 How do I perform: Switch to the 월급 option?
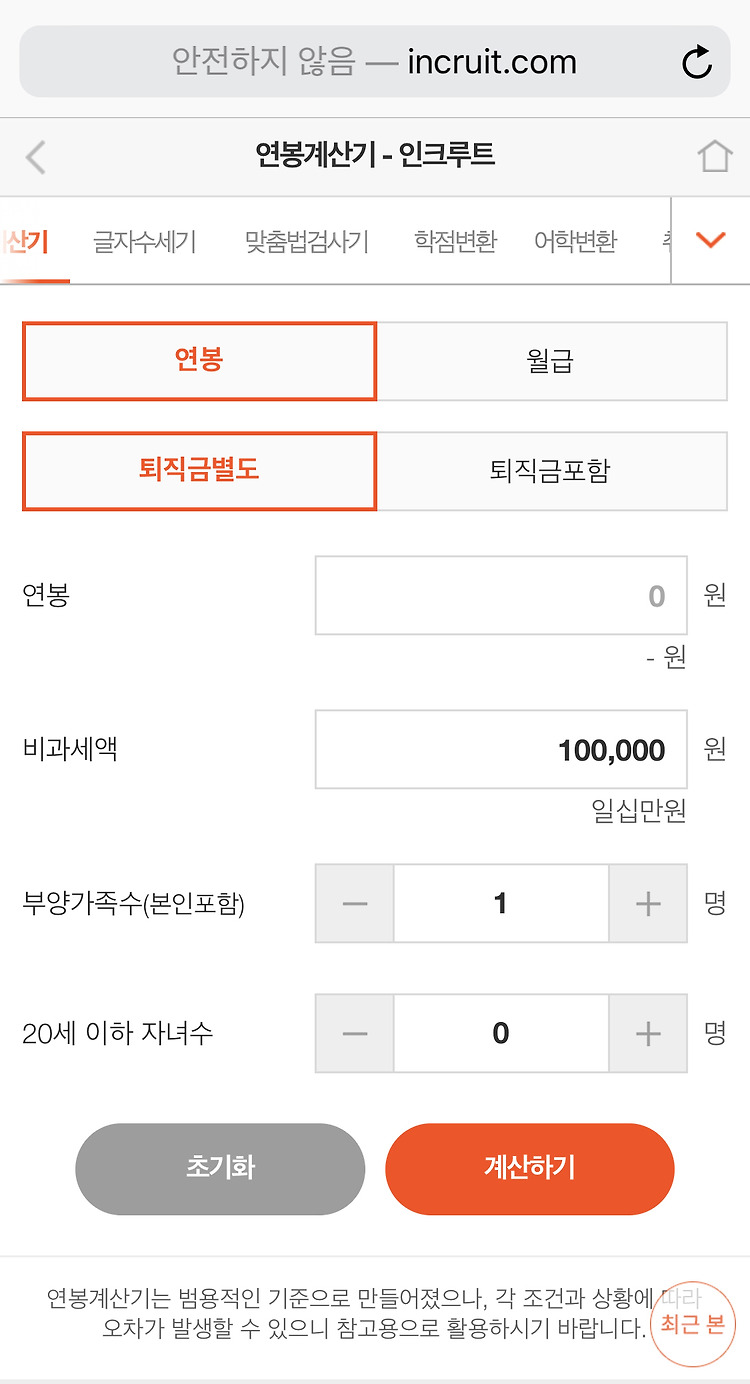(552, 361)
